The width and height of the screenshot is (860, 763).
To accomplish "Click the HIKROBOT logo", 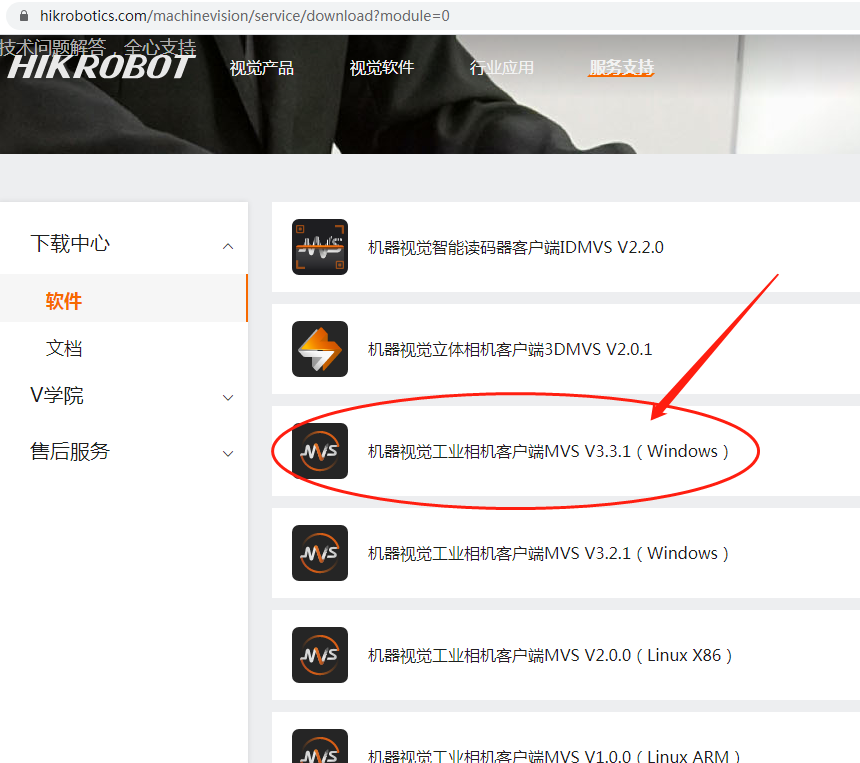I will [x=100, y=66].
